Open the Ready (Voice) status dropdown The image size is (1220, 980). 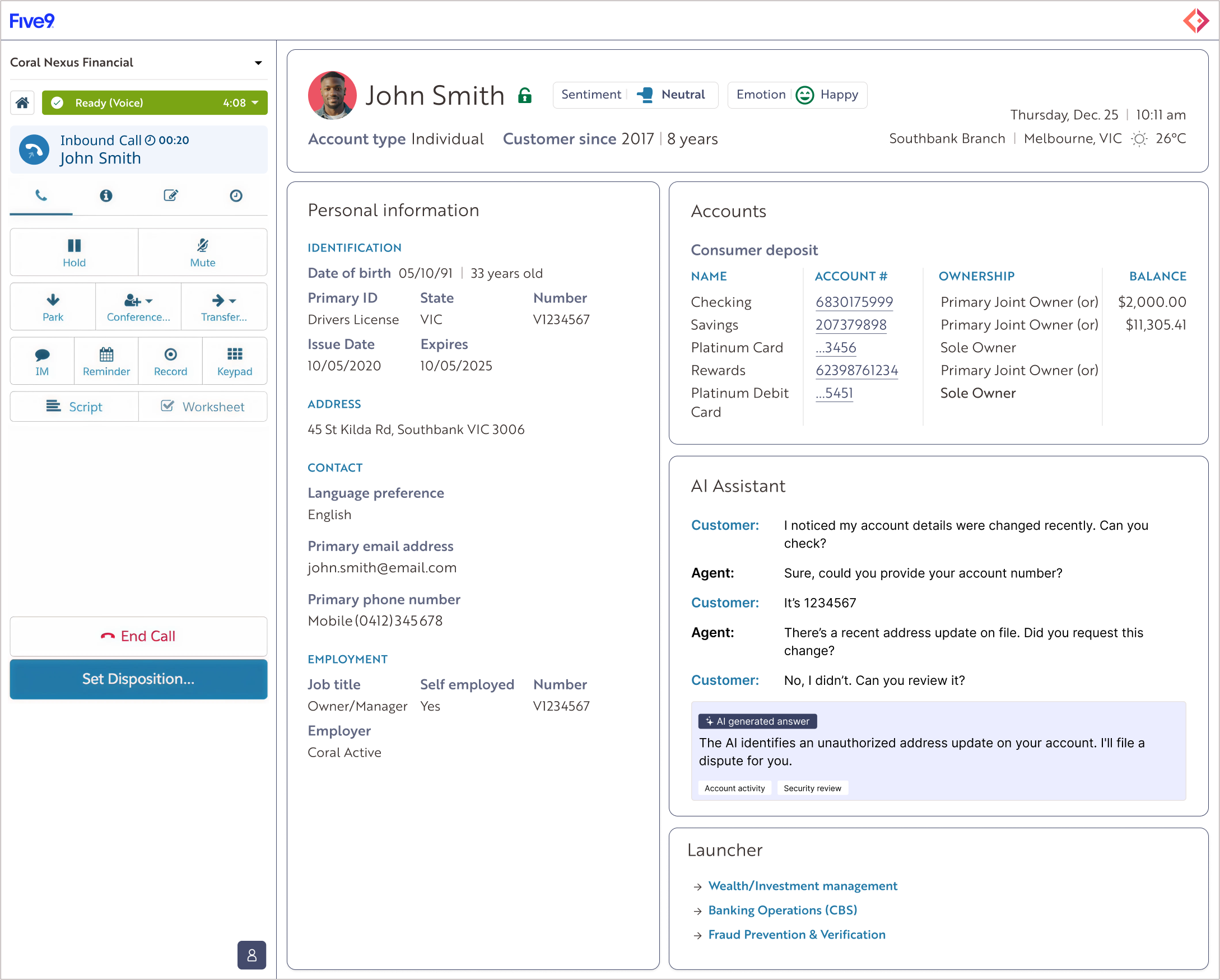tap(255, 103)
